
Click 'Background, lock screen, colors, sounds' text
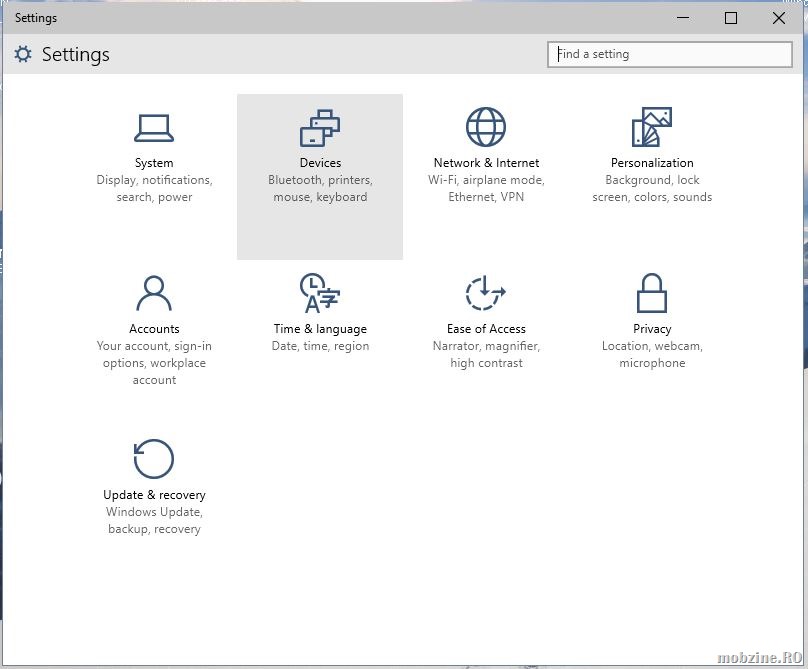point(652,188)
